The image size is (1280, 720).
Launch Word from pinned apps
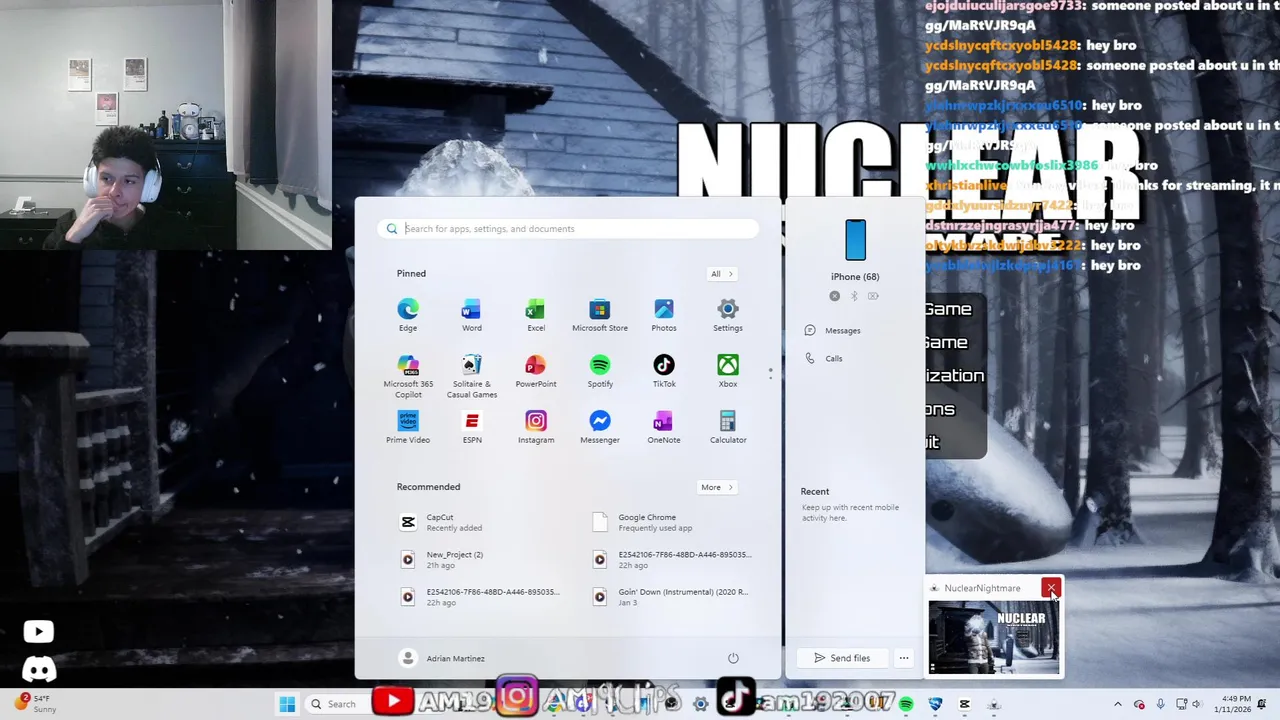(472, 315)
